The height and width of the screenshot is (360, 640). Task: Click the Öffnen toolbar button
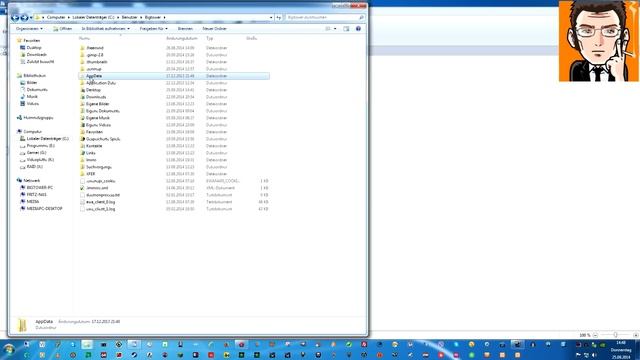(x=62, y=29)
